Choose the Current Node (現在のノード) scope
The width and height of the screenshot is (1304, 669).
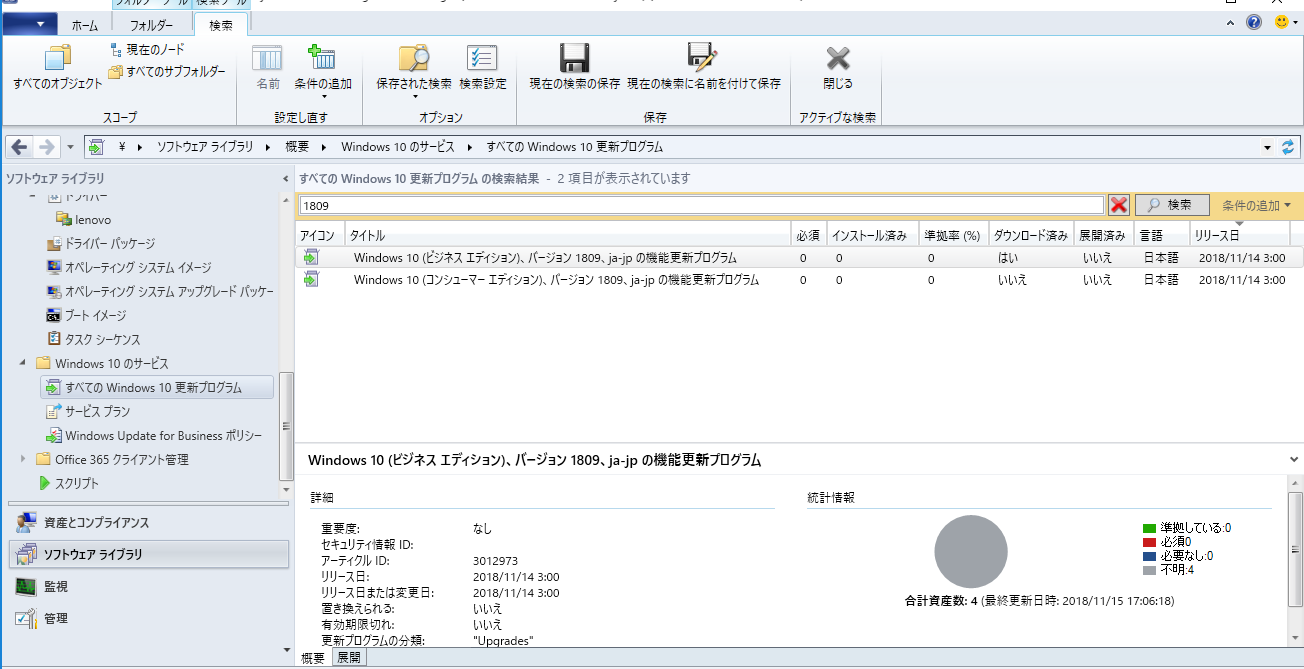[x=147, y=49]
